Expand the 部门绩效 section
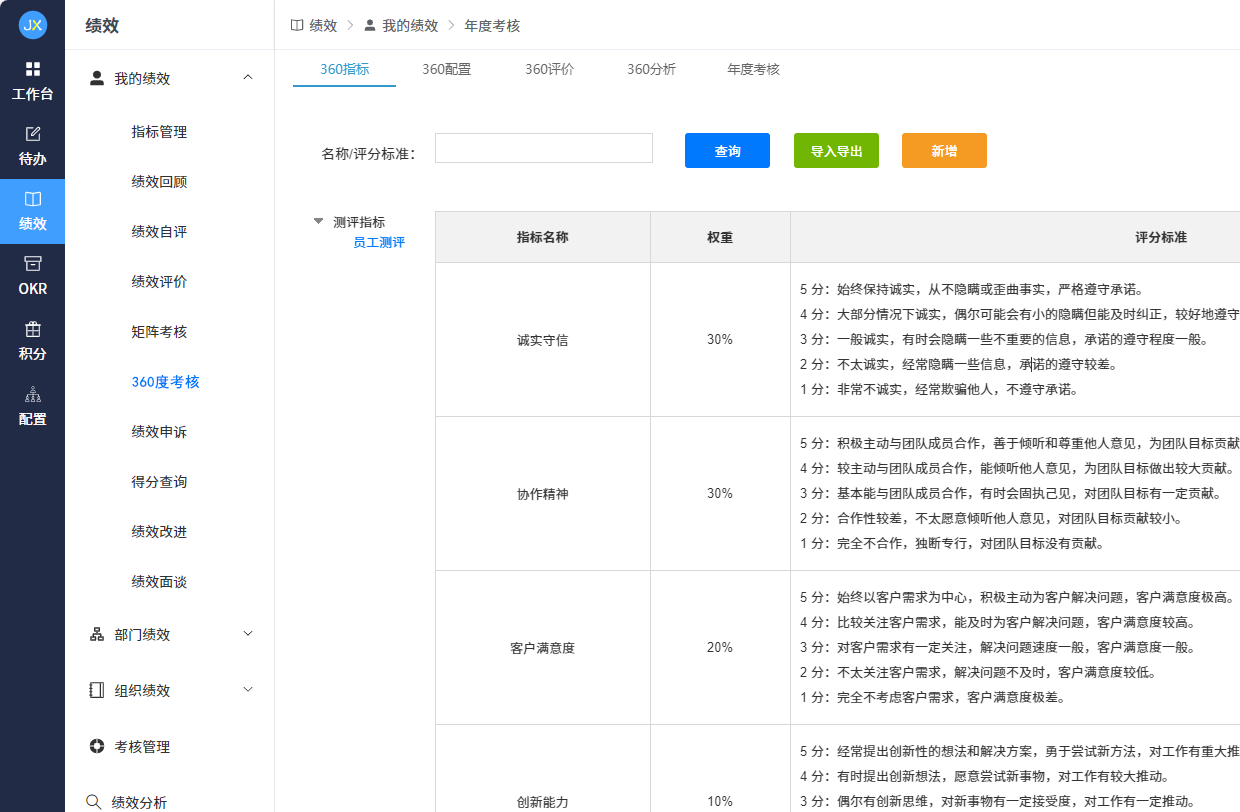Screen dimensions: 1240x812 click(x=247, y=633)
